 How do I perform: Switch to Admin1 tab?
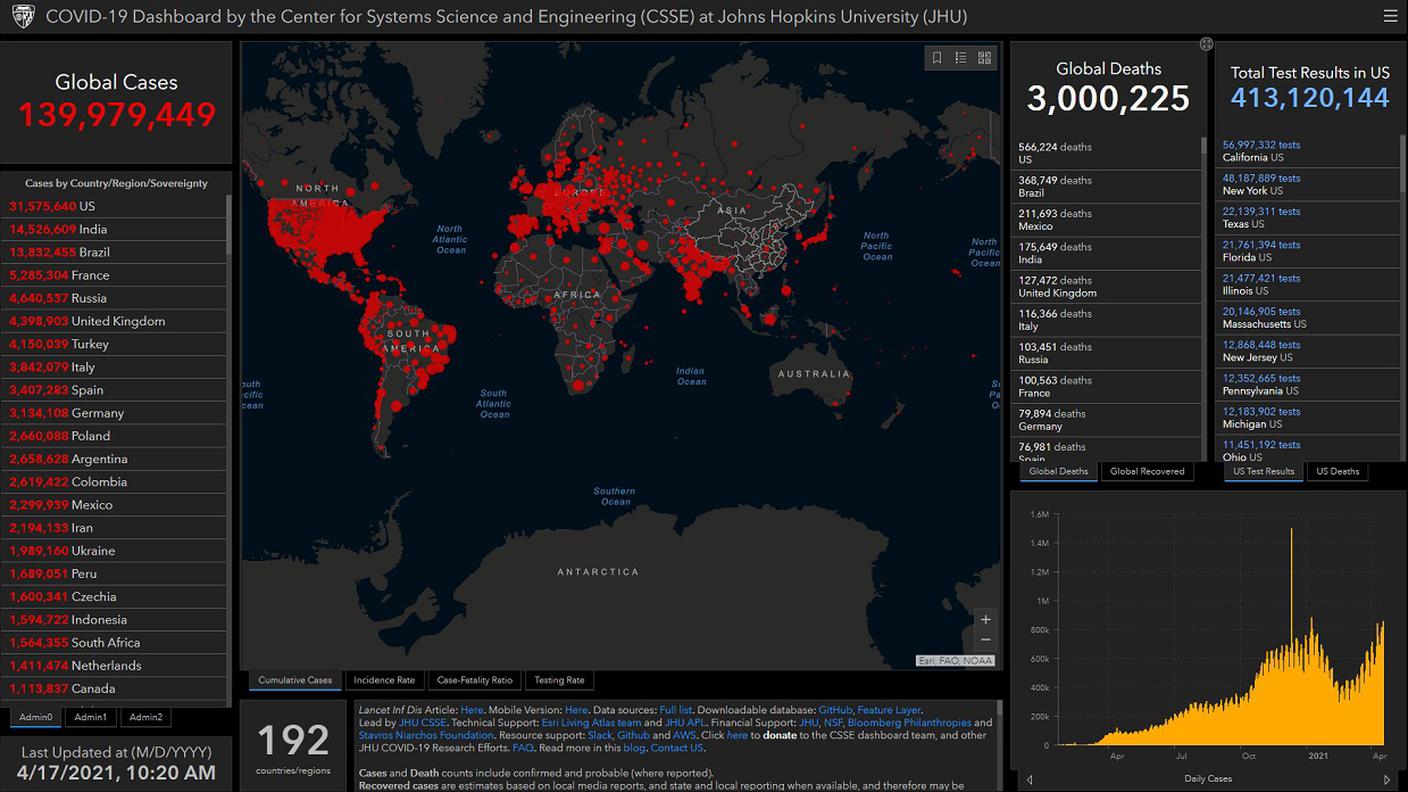(91, 717)
